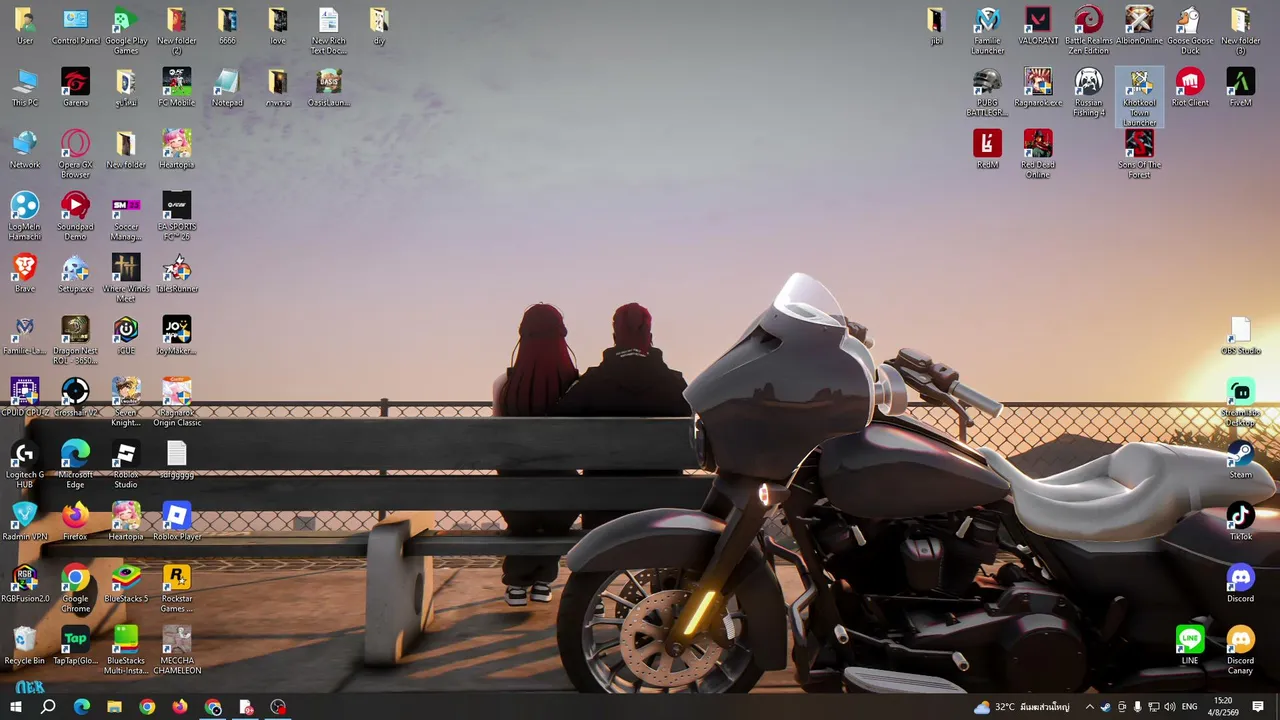This screenshot has height=720, width=1280.
Task: Open the RedM shortcut
Action: pos(987,148)
